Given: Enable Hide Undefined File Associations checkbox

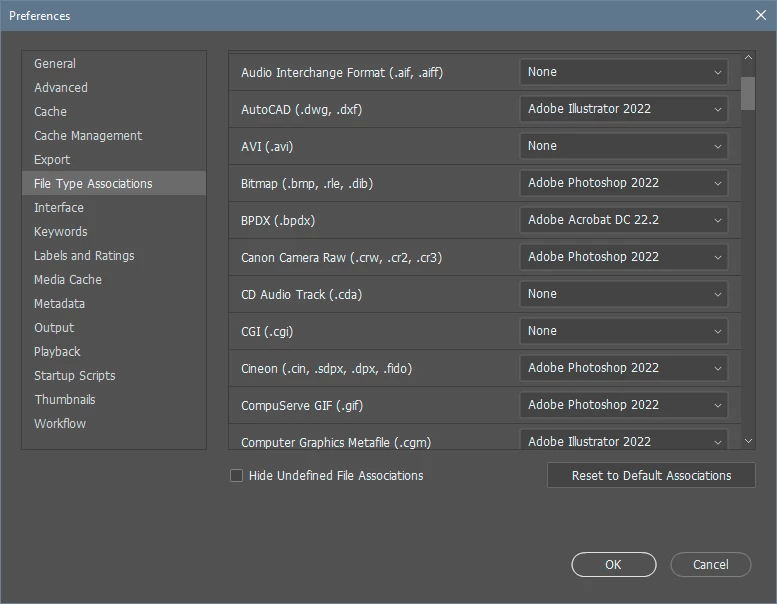Looking at the screenshot, I should point(236,476).
